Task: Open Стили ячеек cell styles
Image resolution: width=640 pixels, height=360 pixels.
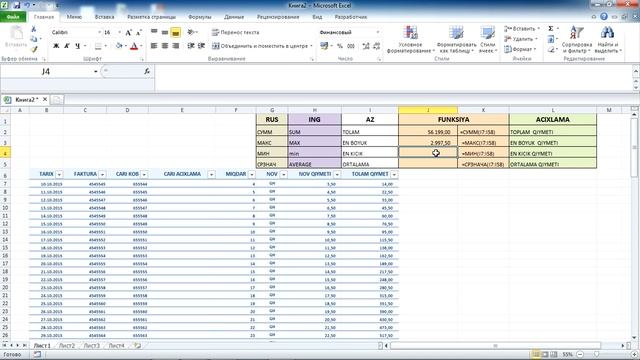Action: point(488,39)
